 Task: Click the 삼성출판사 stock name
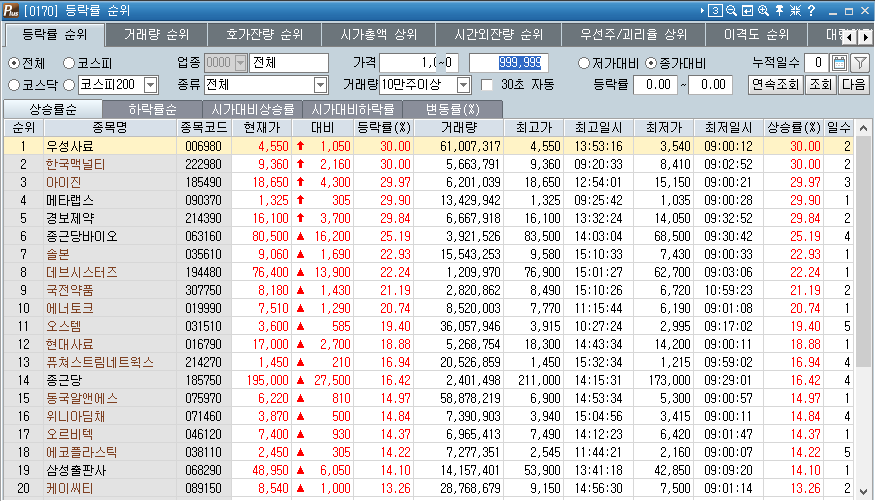[x=75, y=470]
